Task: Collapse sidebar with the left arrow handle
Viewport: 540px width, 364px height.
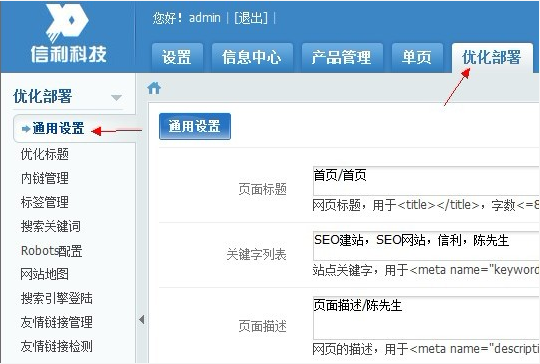Action: coord(142,320)
